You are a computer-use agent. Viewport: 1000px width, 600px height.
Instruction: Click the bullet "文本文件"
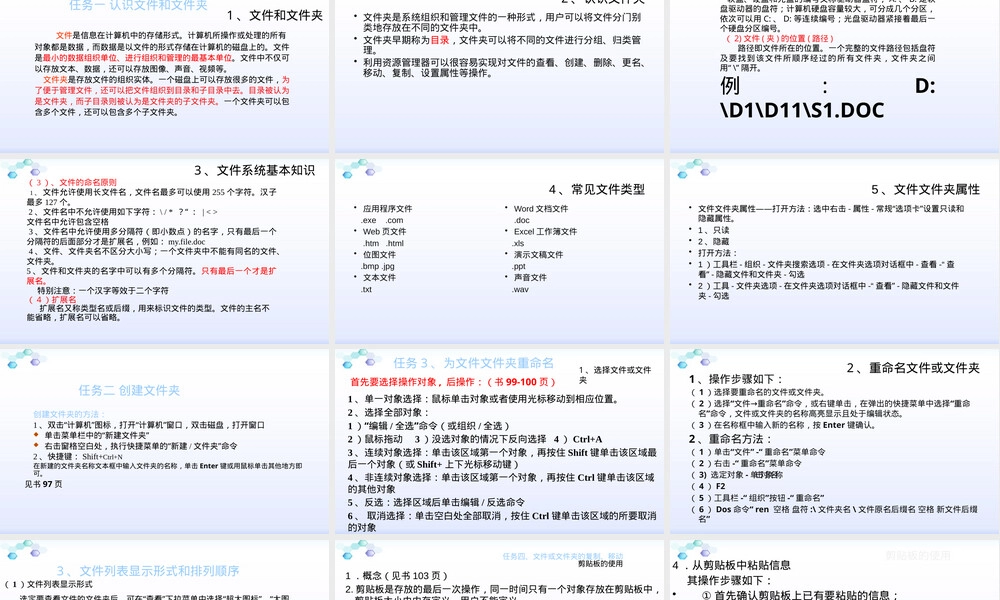click(x=379, y=277)
